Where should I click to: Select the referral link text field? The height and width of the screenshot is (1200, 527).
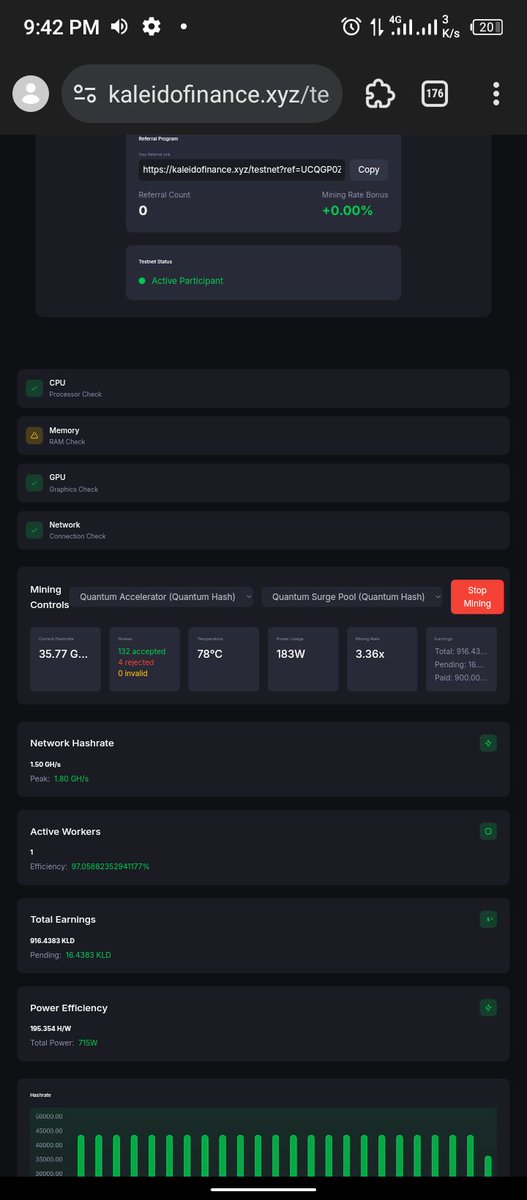click(241, 169)
